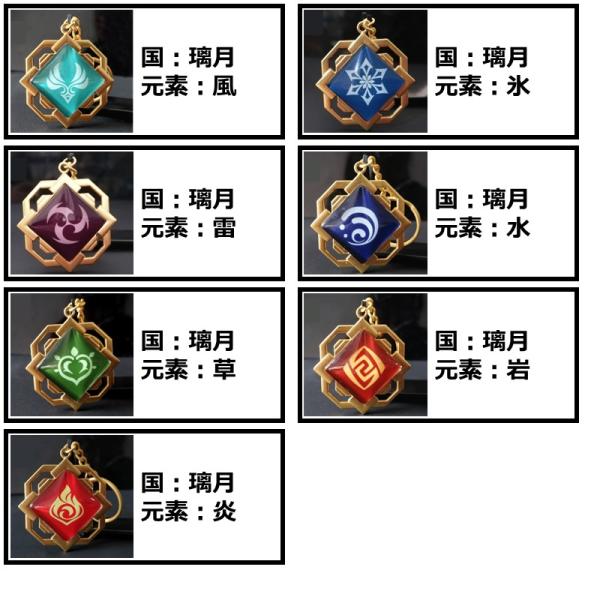This screenshot has width=600, height=600.
Task: Click the 元素：草 label text
Action: point(188,369)
